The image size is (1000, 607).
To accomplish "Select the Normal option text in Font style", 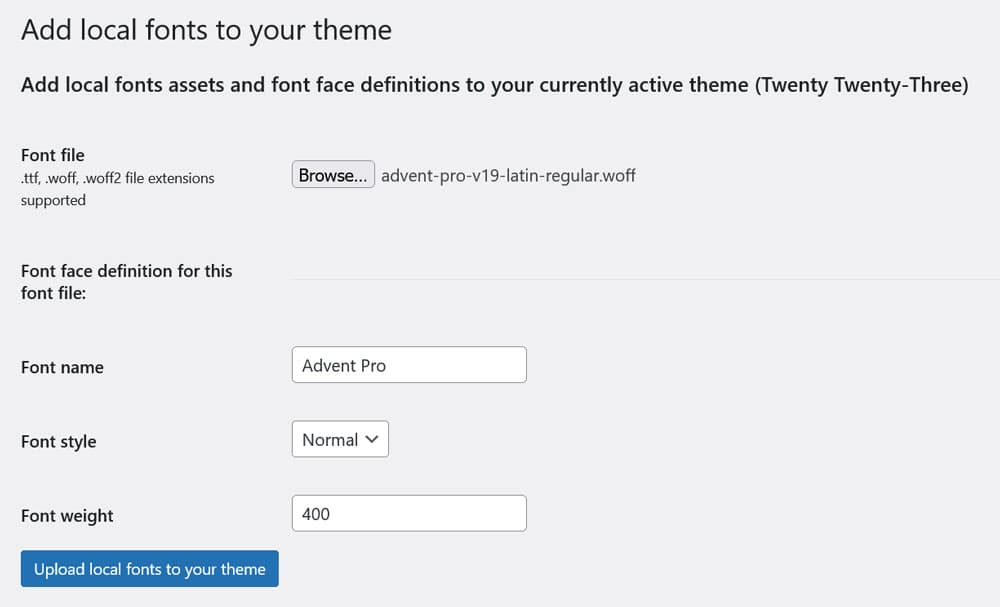I will pos(329,440).
